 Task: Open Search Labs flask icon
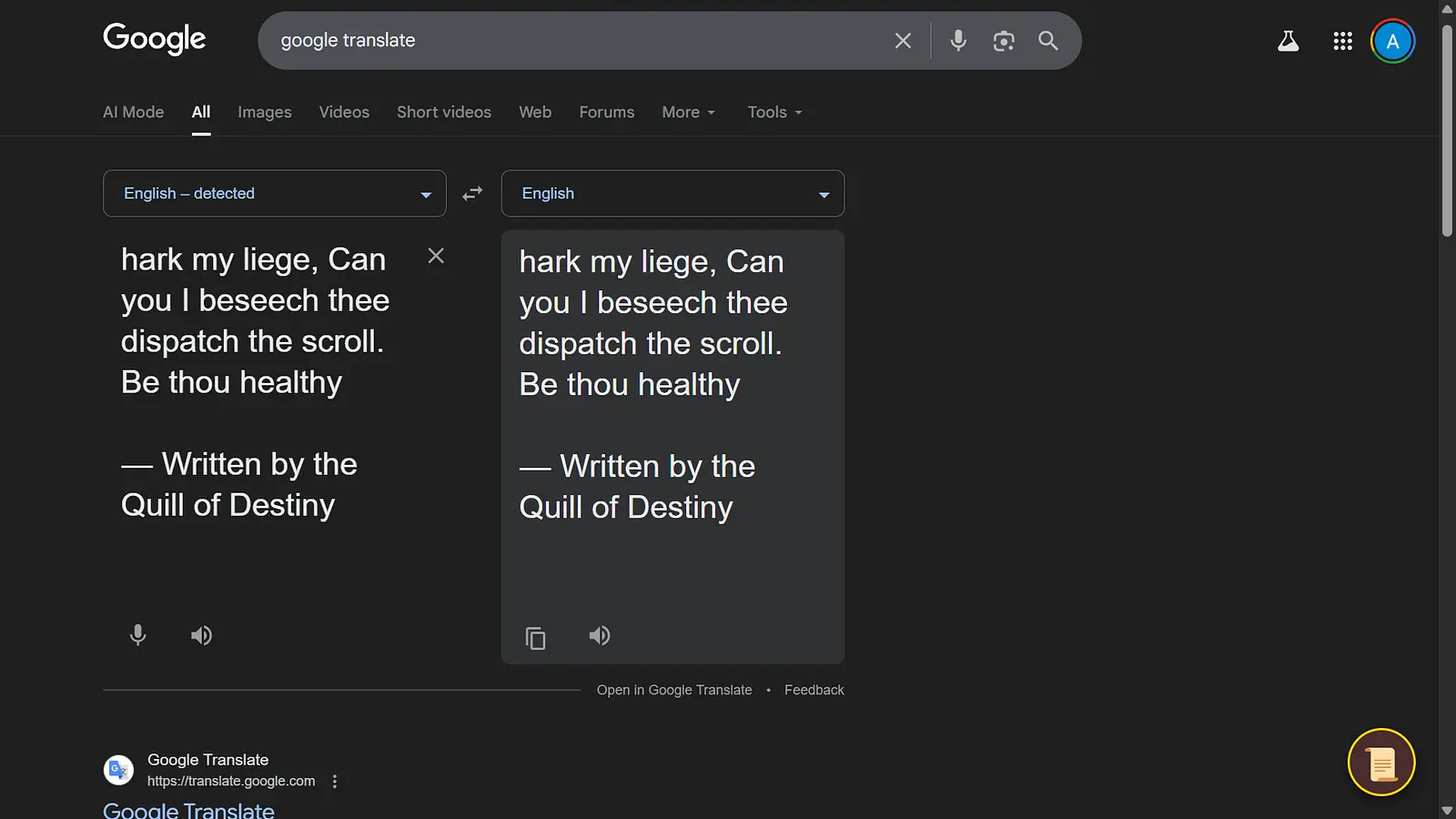pyautogui.click(x=1289, y=41)
